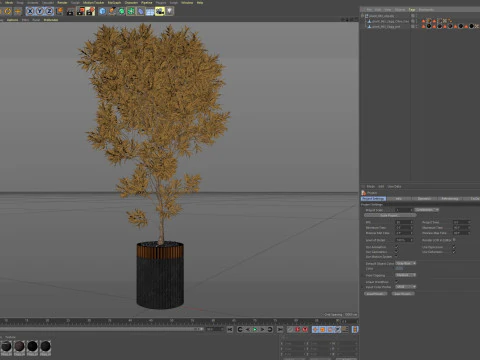The image size is (480, 360).
Task: Open the blue deformer icon
Action: (141, 11)
